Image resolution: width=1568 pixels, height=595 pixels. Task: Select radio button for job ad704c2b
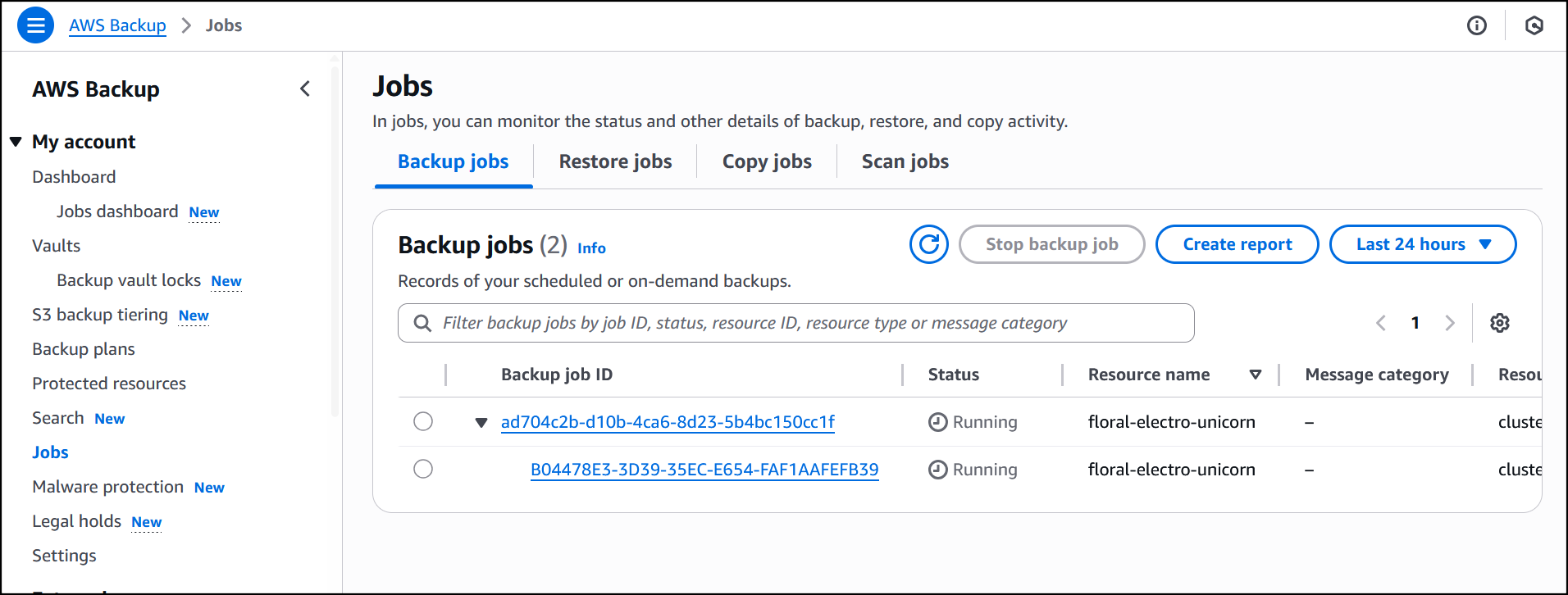click(423, 421)
